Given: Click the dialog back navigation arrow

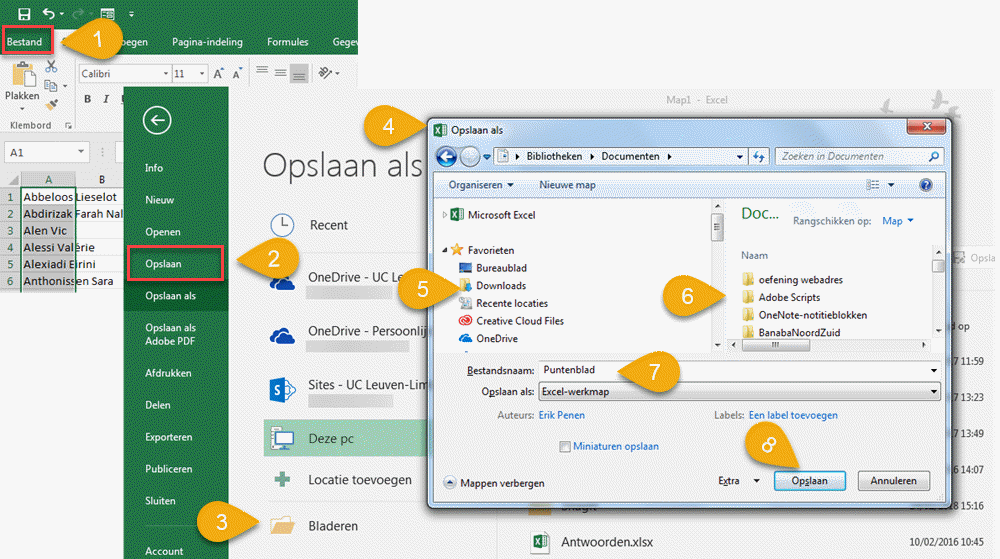Looking at the screenshot, I should 446,156.
